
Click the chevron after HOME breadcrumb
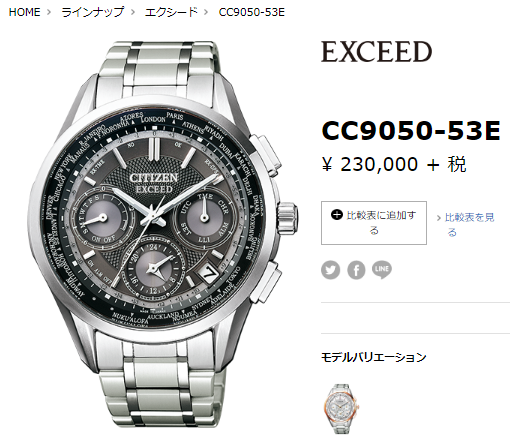pyautogui.click(x=49, y=12)
